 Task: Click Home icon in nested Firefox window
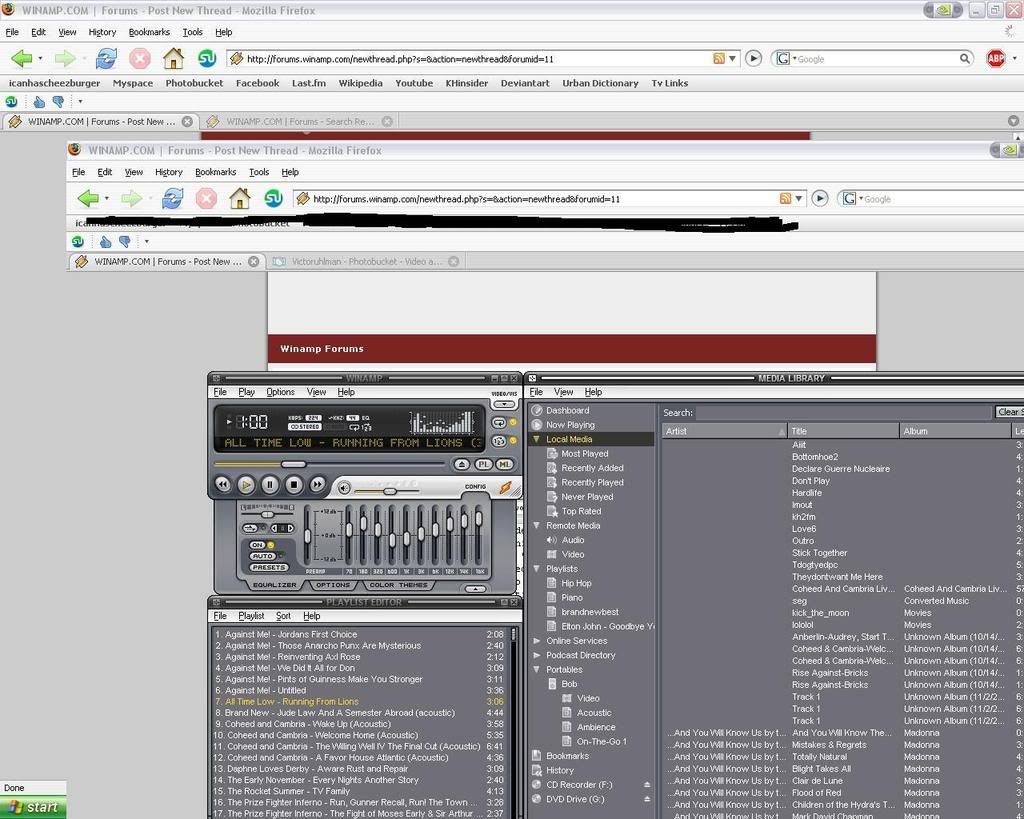point(240,199)
